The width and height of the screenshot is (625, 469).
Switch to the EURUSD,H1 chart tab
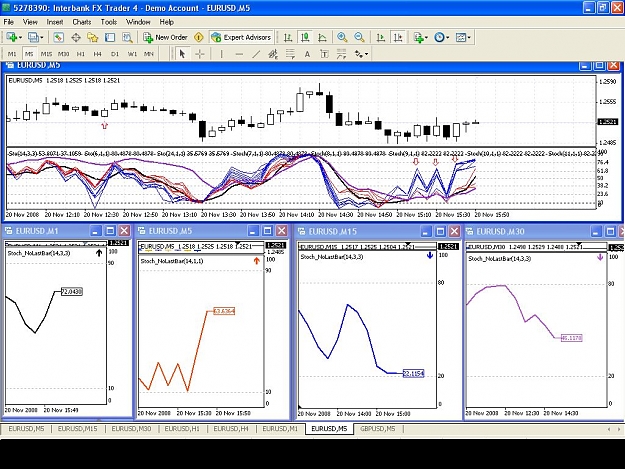click(x=182, y=429)
